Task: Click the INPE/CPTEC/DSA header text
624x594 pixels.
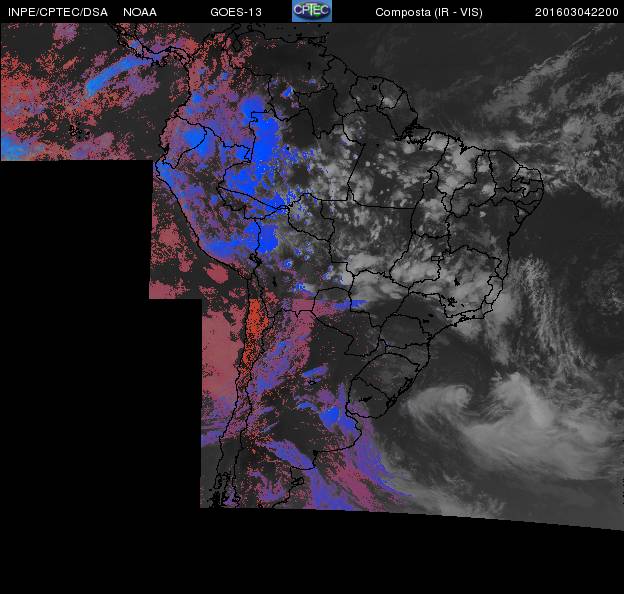Action: coord(58,12)
